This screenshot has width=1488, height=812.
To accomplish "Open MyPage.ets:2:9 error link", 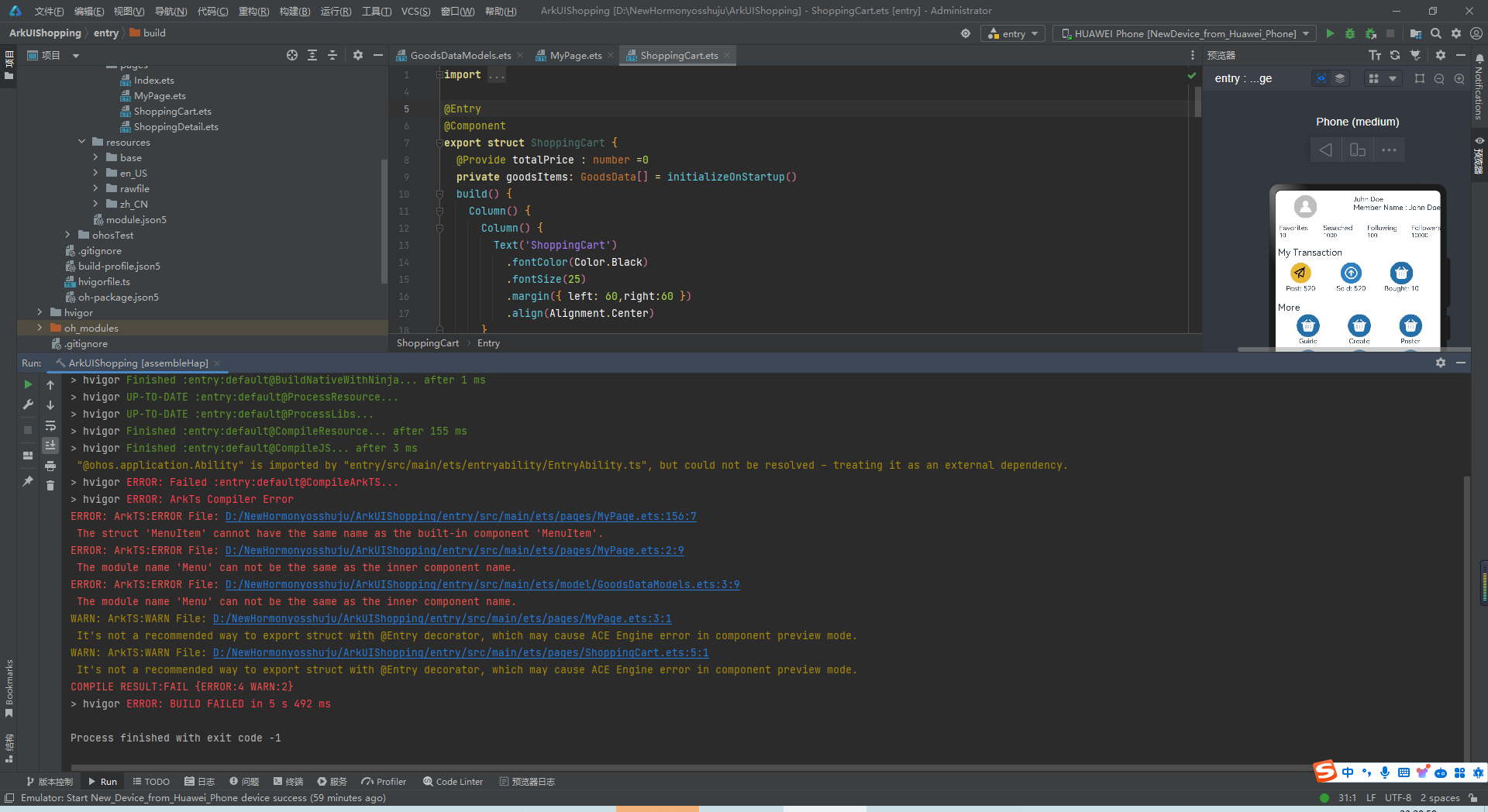I will (454, 550).
